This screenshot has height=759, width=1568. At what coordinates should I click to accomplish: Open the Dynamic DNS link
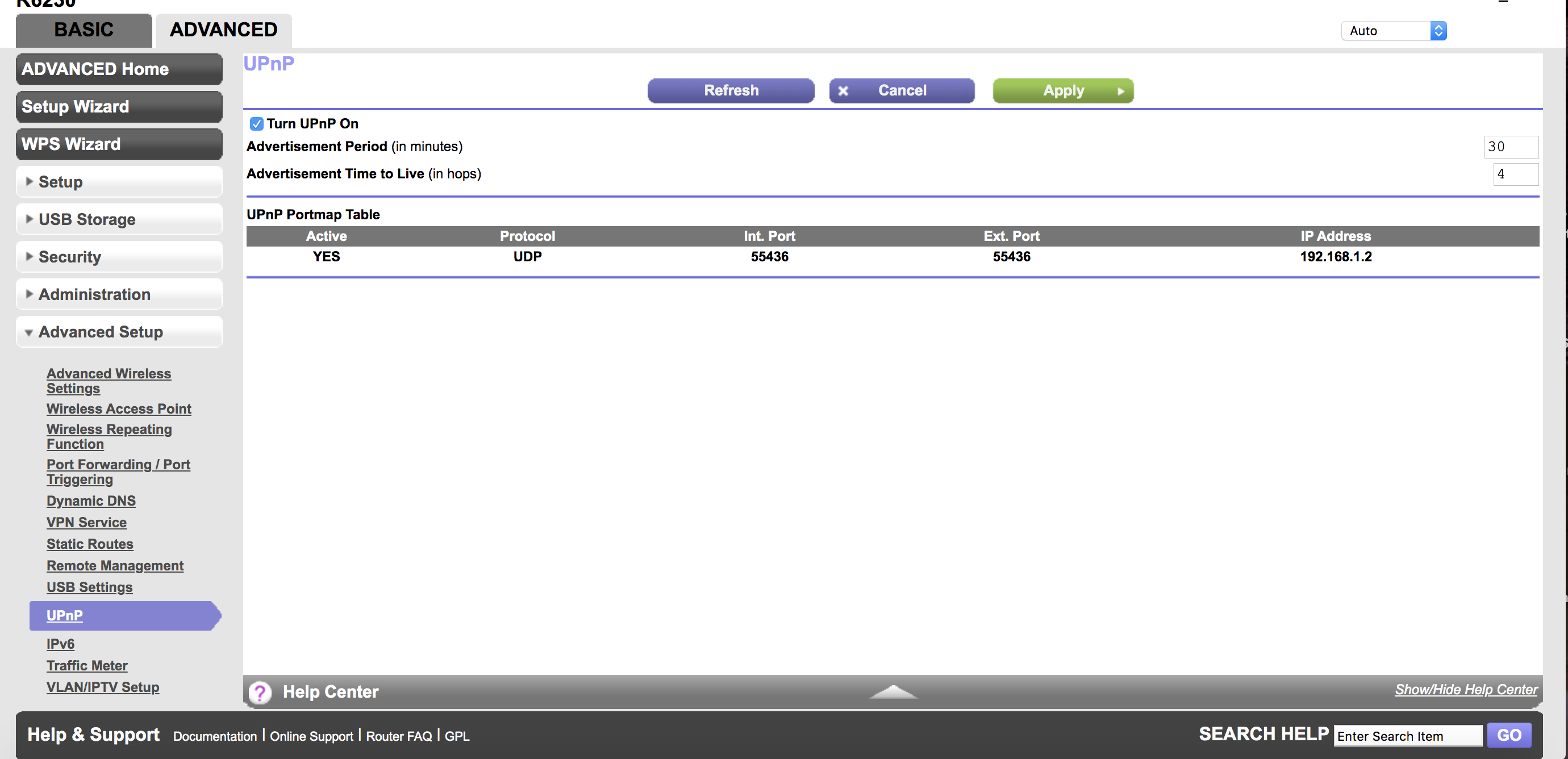(x=91, y=501)
